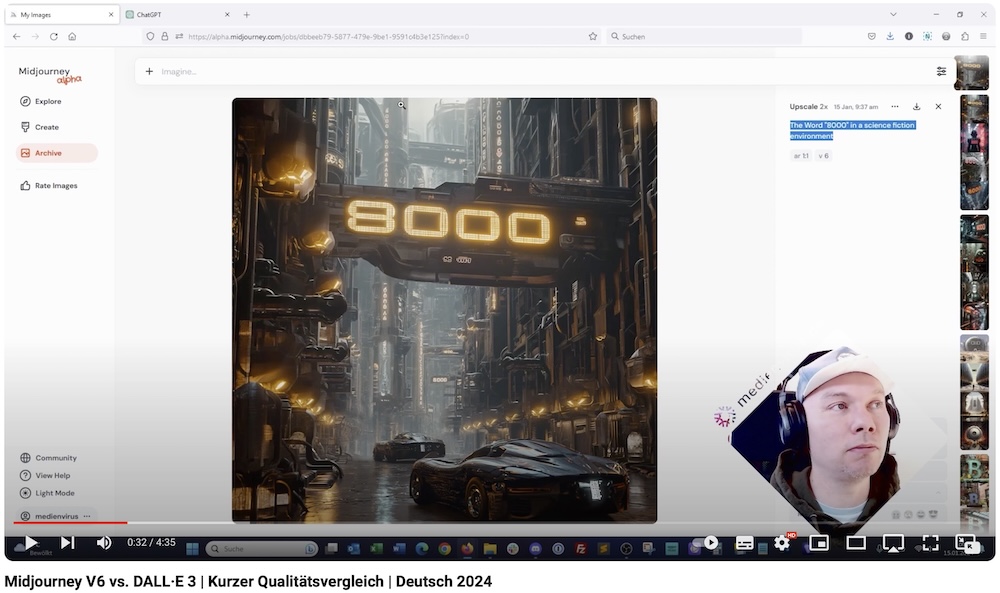Open the prompt settings sliders icon

coord(941,71)
